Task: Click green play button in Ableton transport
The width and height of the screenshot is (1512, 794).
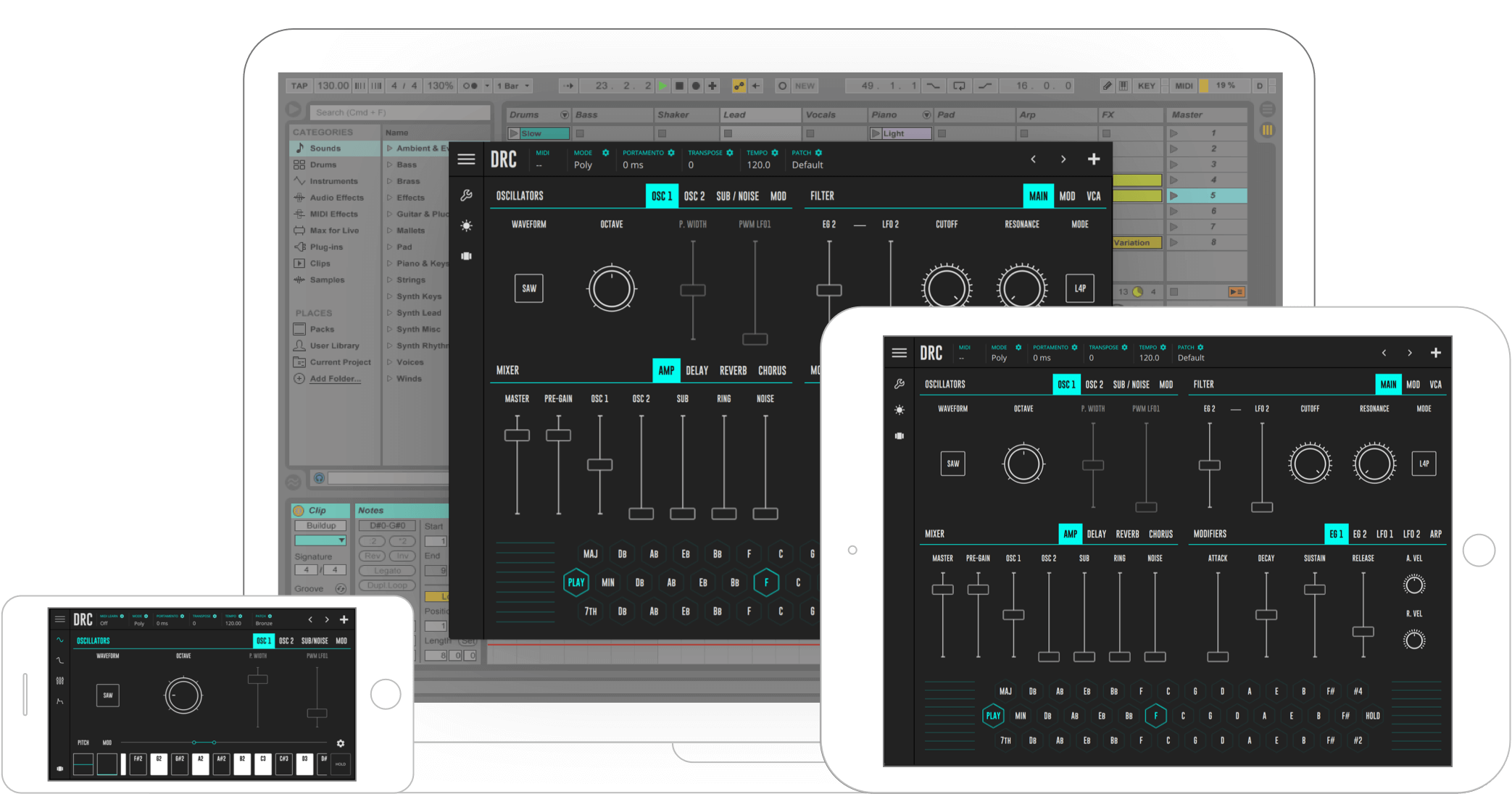Action: click(662, 85)
